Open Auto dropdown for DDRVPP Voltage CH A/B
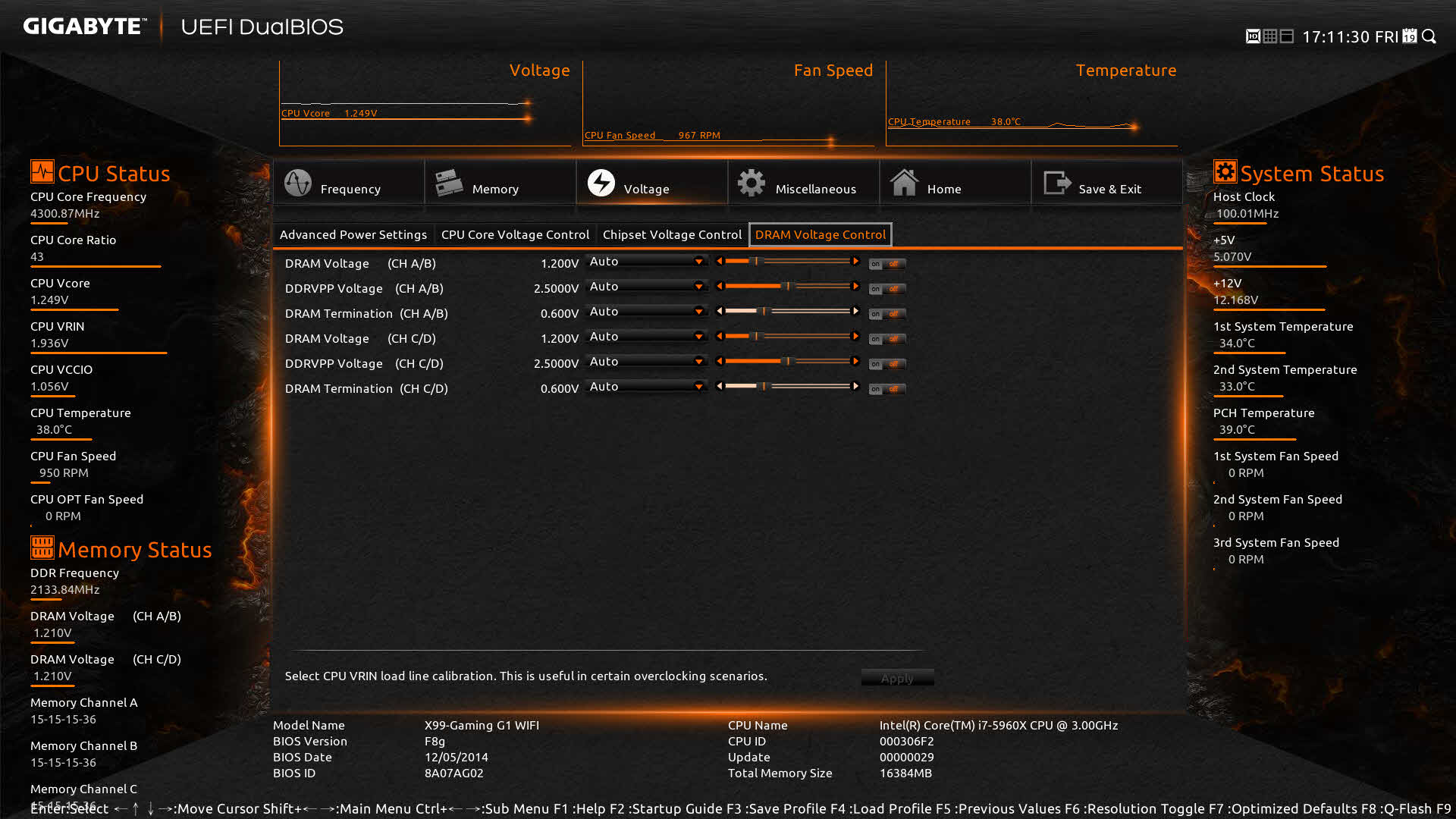 click(x=646, y=287)
